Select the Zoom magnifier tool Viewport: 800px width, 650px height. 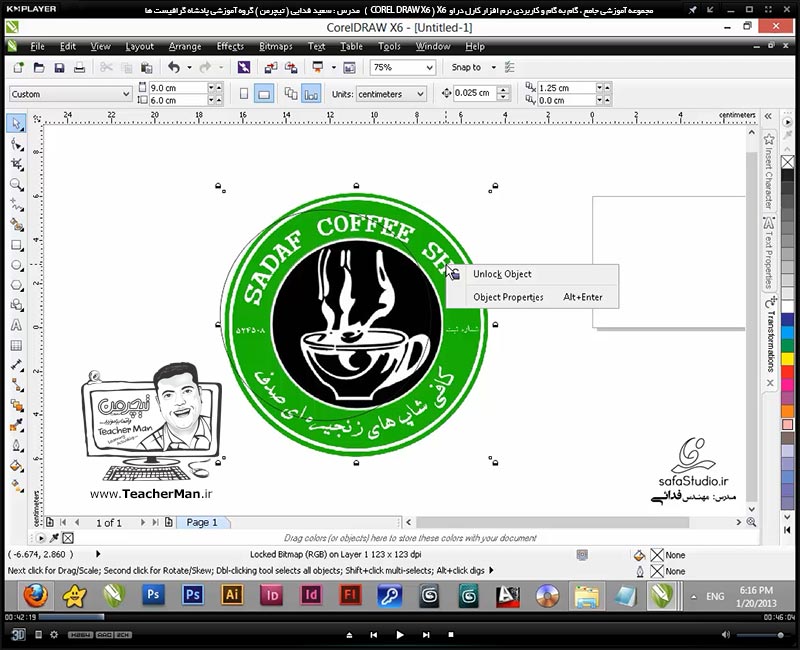17,184
